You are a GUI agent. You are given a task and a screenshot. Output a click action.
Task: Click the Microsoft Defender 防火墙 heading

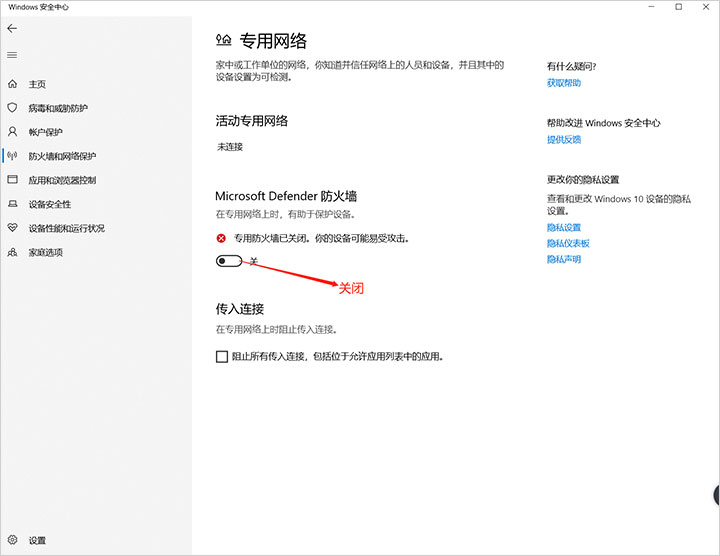coord(286,197)
